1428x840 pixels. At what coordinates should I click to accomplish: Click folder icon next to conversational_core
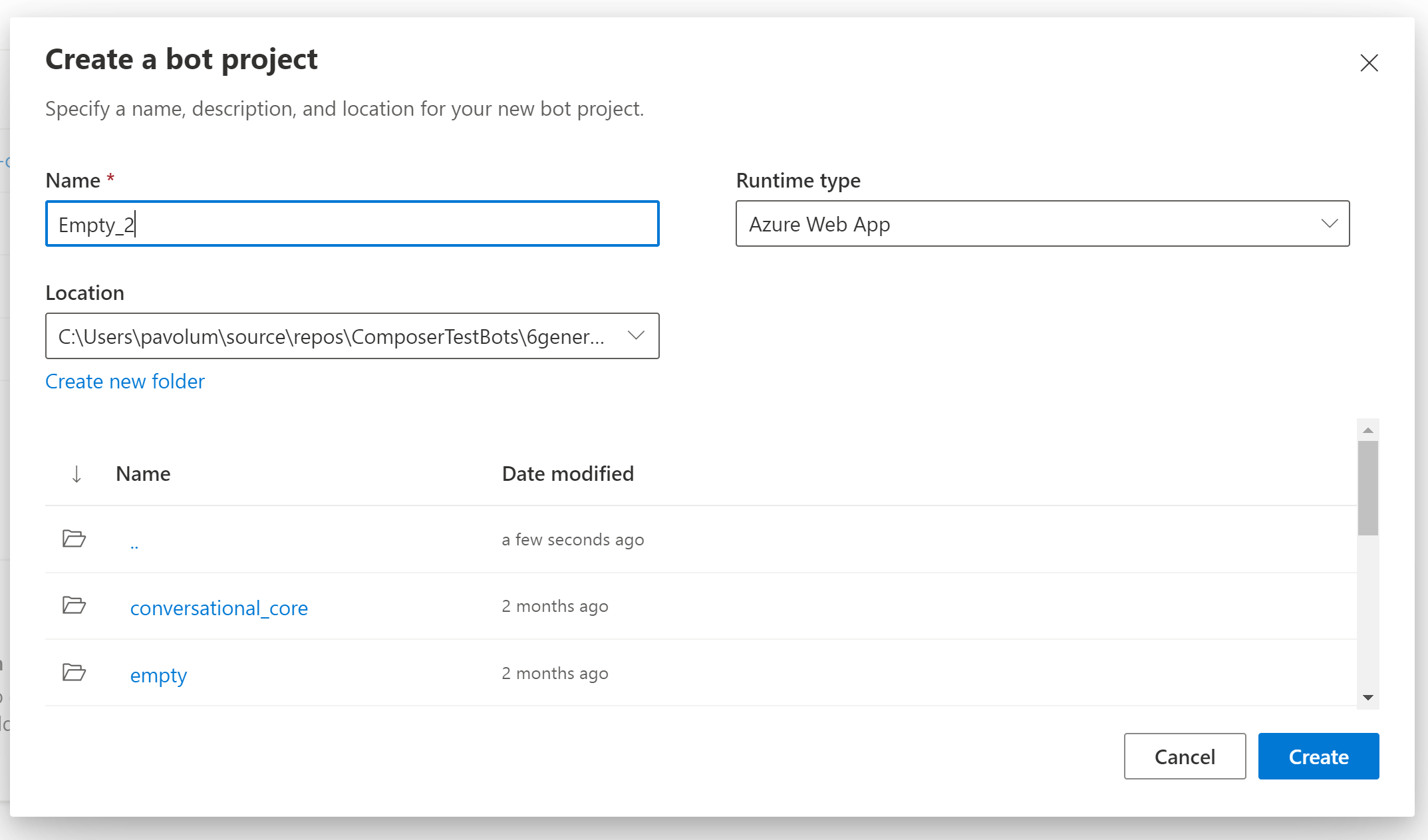[x=74, y=605]
